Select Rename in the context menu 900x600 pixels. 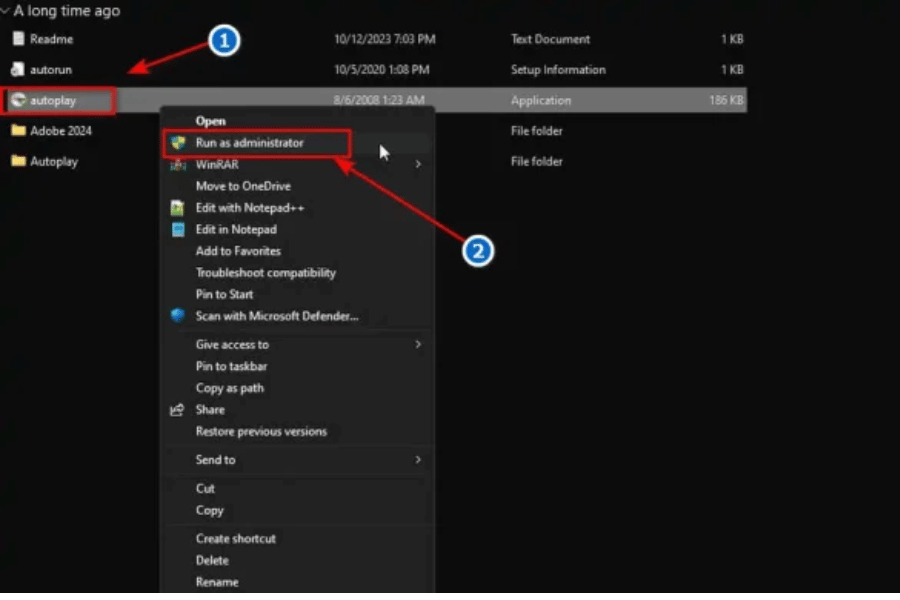coord(217,582)
